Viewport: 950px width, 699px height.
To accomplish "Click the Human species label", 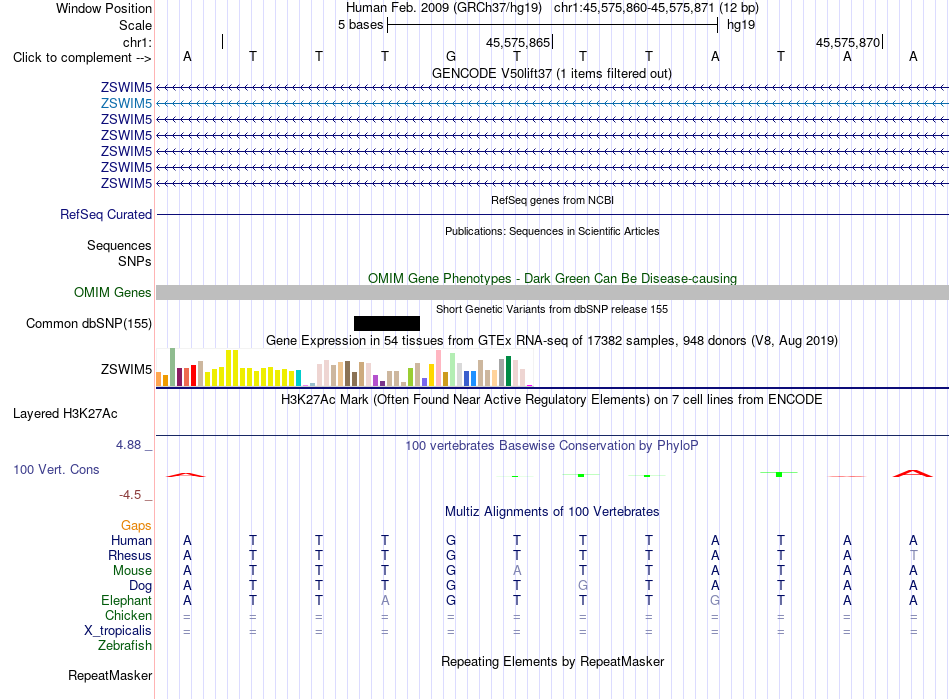I will tap(131, 540).
